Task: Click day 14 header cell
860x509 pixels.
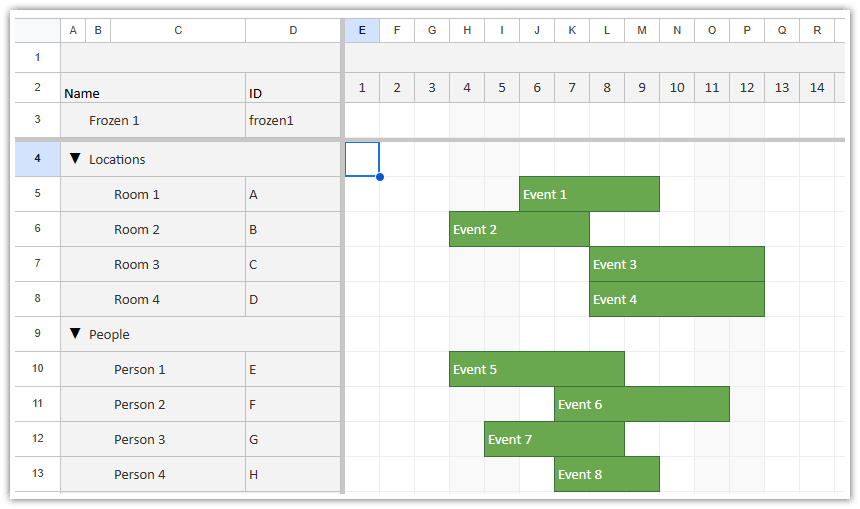Action: pyautogui.click(x=817, y=88)
